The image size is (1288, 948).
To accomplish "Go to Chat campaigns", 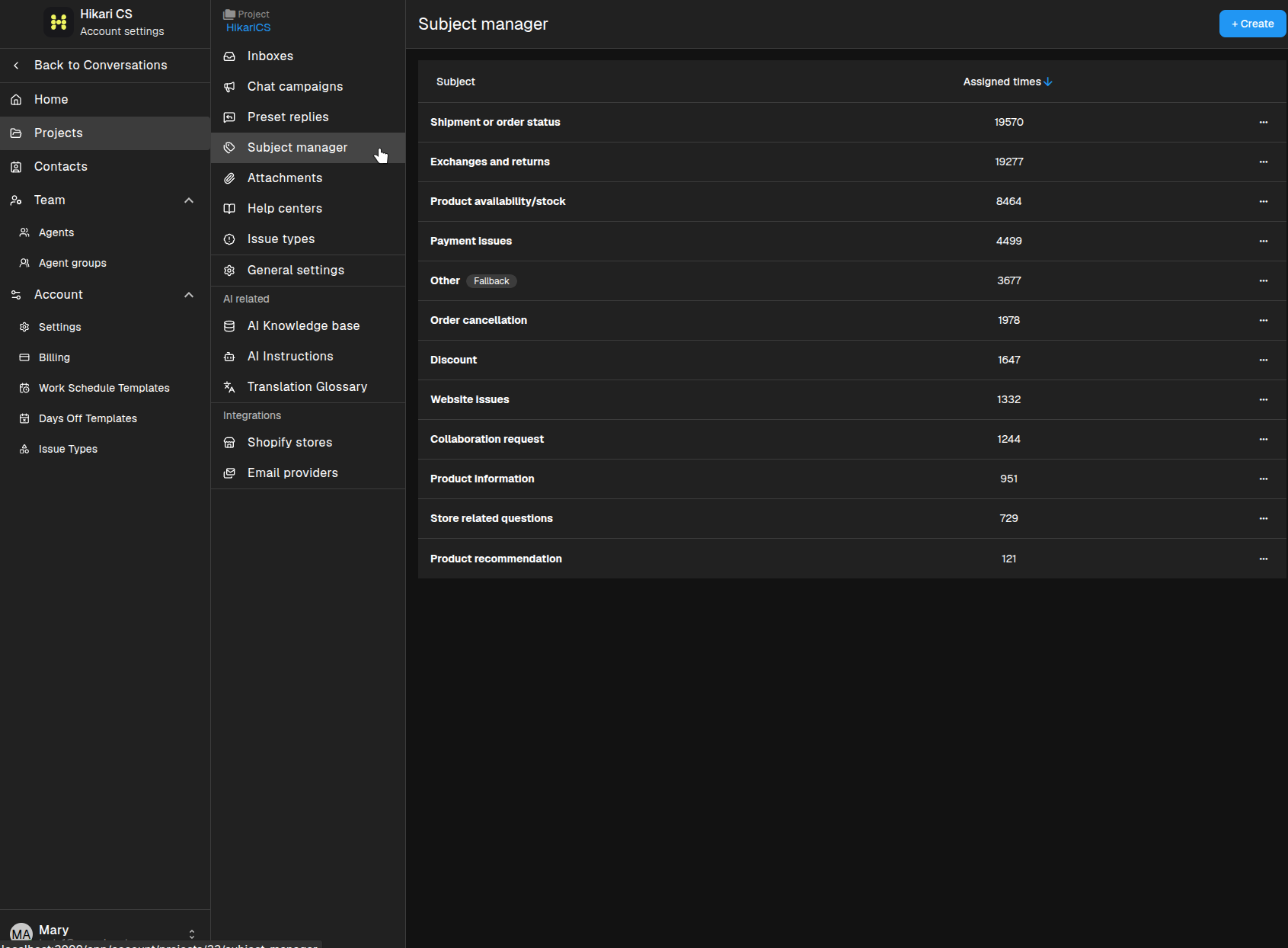I will 308,87.
